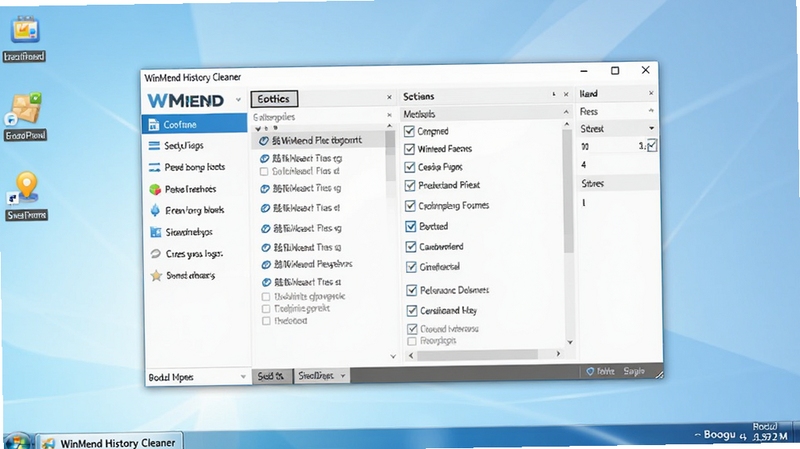Open Ereaforg blowk sidebar entry
Viewport: 800px width, 449px height.
click(194, 210)
